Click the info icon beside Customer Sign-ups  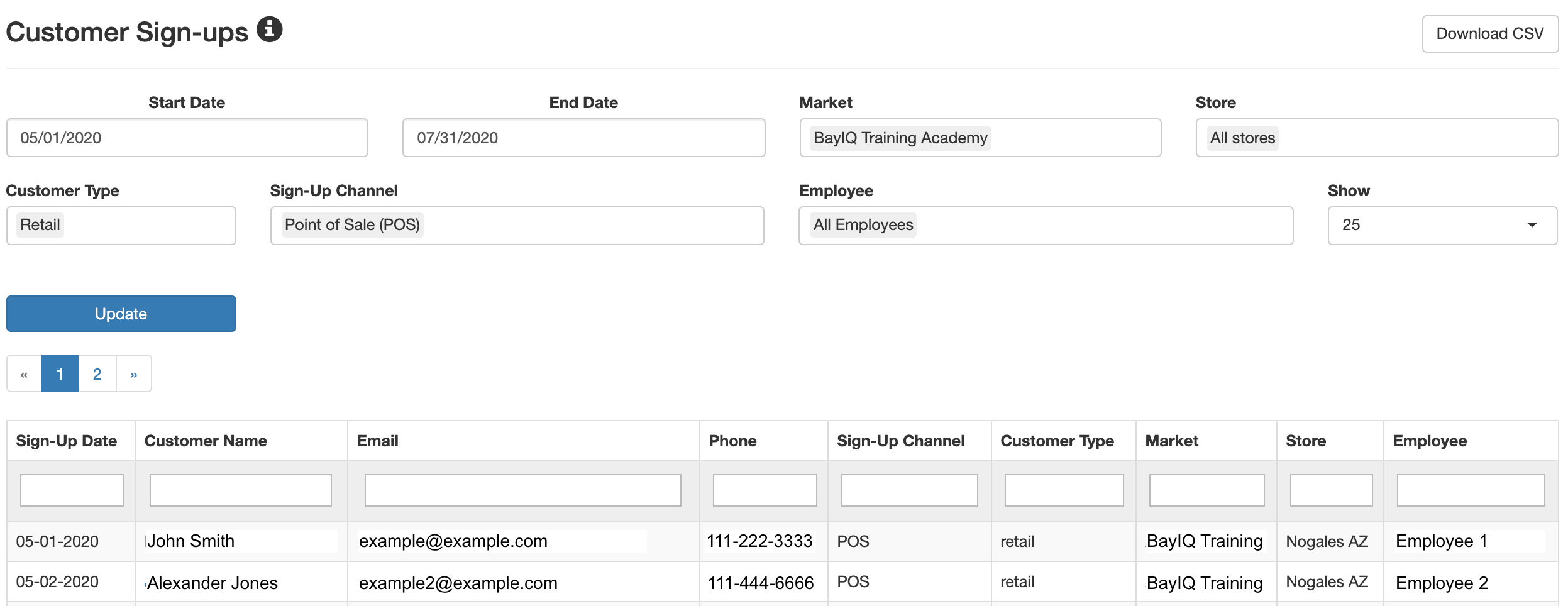click(x=269, y=30)
